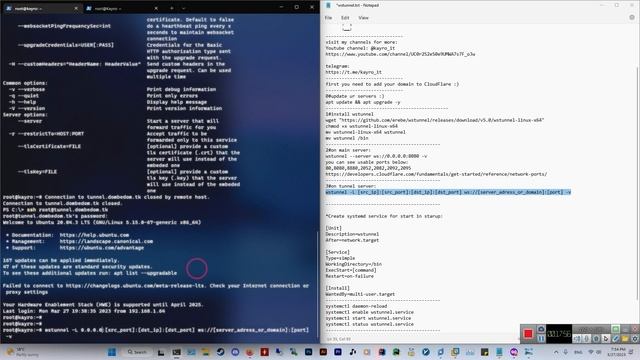Viewport: 640px width, 360px height.
Task: Click help.ubuntu.com documentation URL in terminal
Action: (x=94, y=235)
